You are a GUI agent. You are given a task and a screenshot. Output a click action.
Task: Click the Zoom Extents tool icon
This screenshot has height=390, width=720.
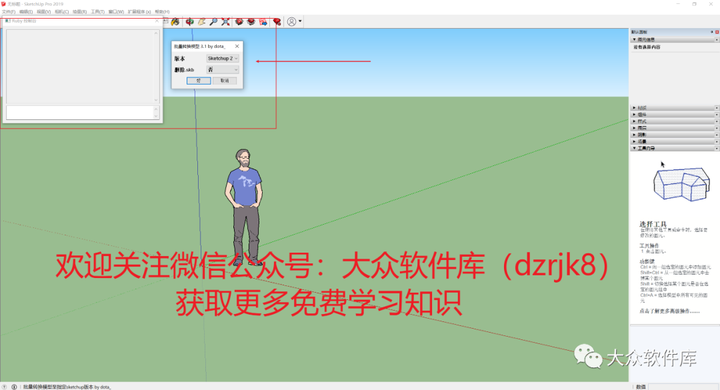tap(225, 22)
